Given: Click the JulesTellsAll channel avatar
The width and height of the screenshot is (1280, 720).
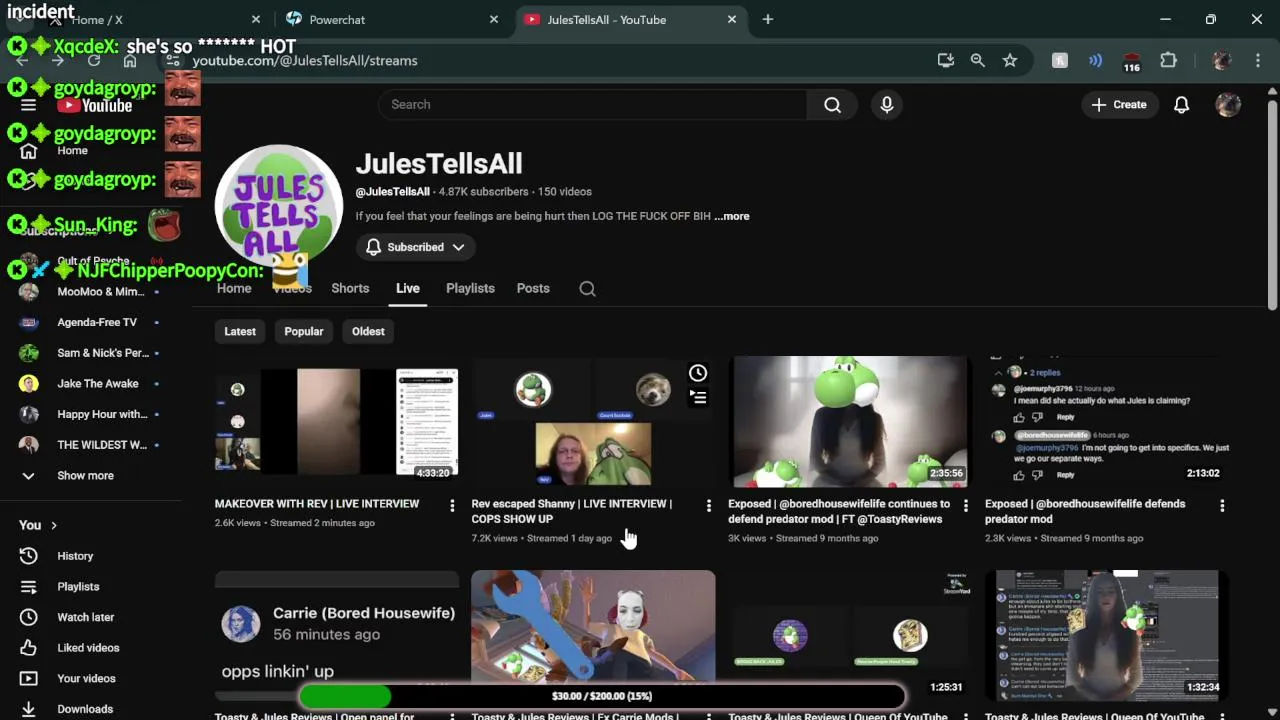Looking at the screenshot, I should 280,208.
